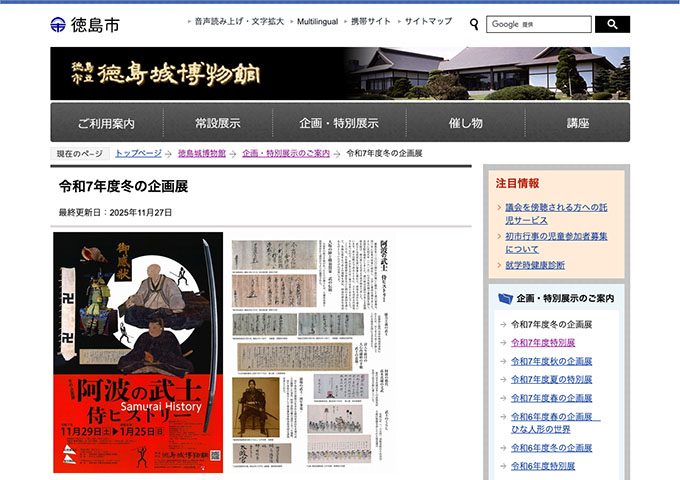Screen dimensions: 680x480
Task: Open the Multilingual link
Action: tap(317, 22)
